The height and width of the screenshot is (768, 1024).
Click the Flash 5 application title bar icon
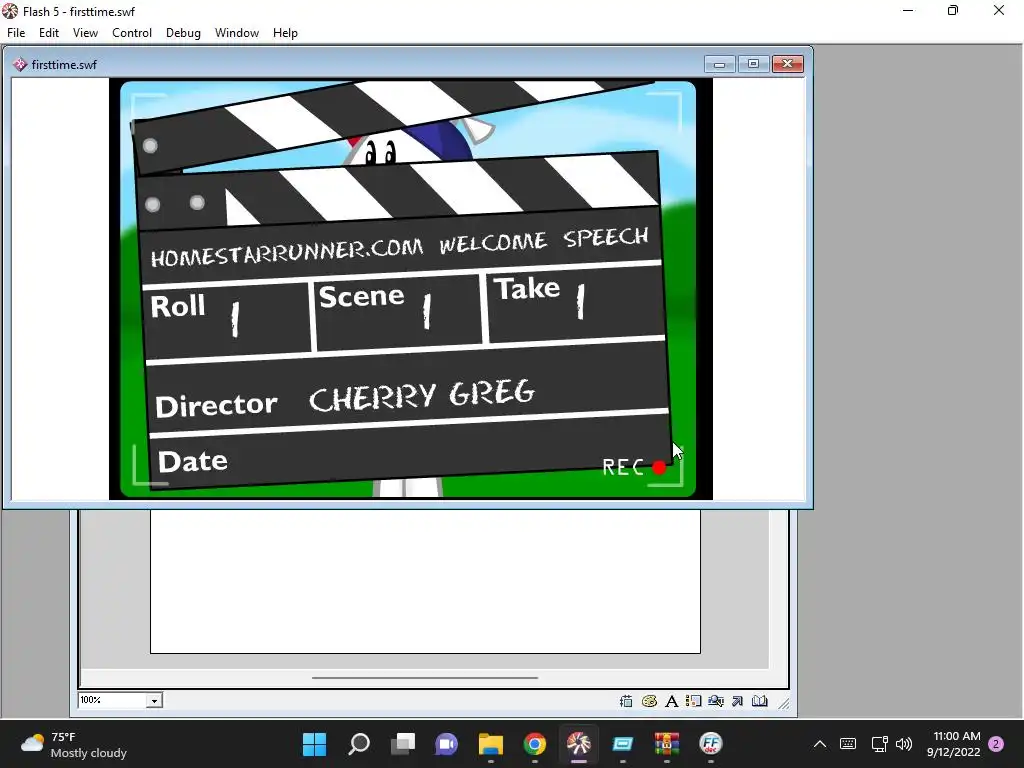(10, 11)
